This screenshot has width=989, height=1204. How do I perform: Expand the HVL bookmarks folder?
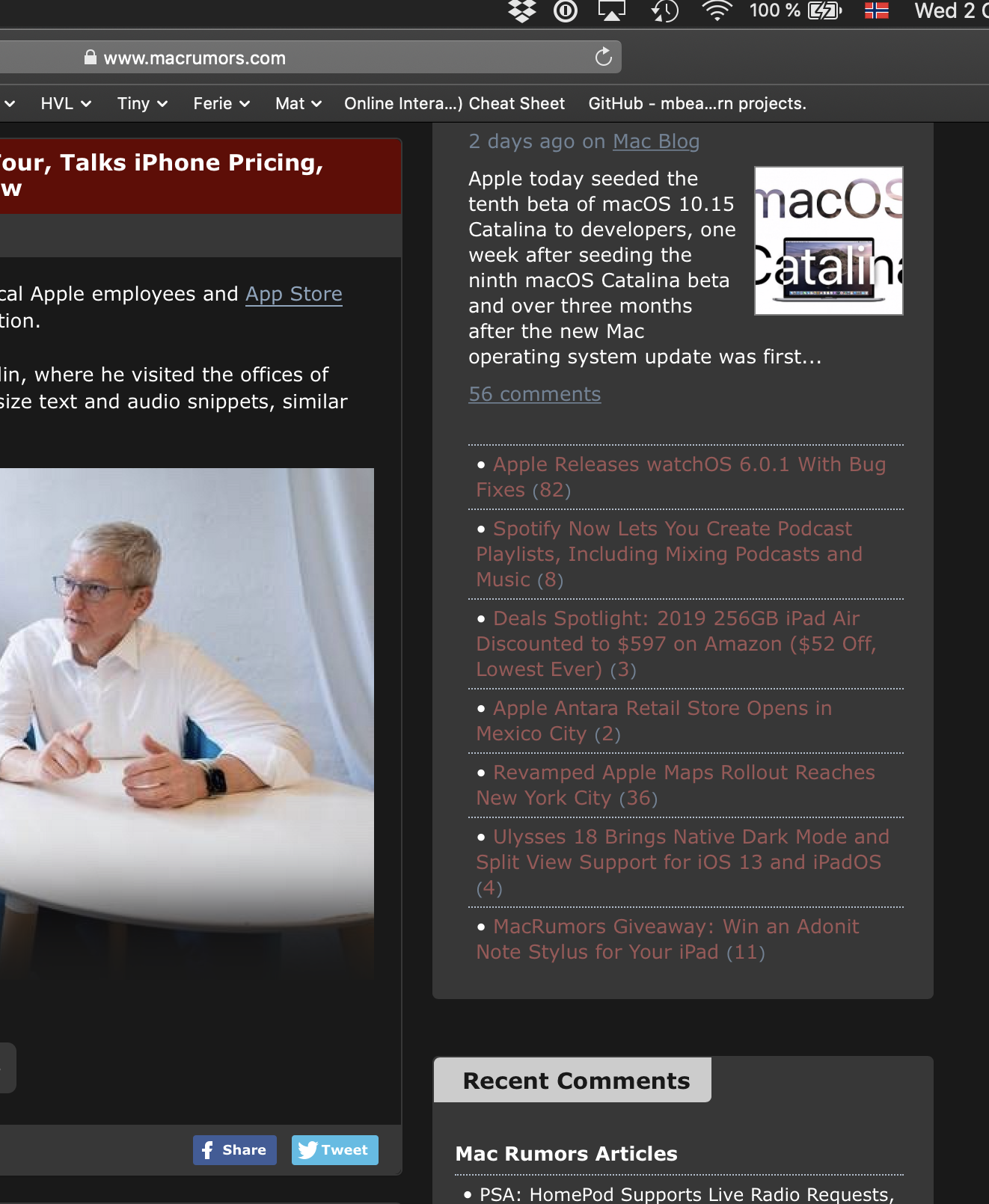(66, 104)
